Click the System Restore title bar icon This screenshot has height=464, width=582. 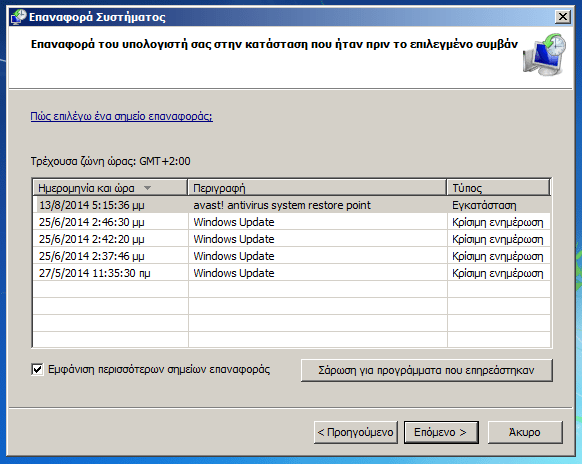click(x=18, y=17)
